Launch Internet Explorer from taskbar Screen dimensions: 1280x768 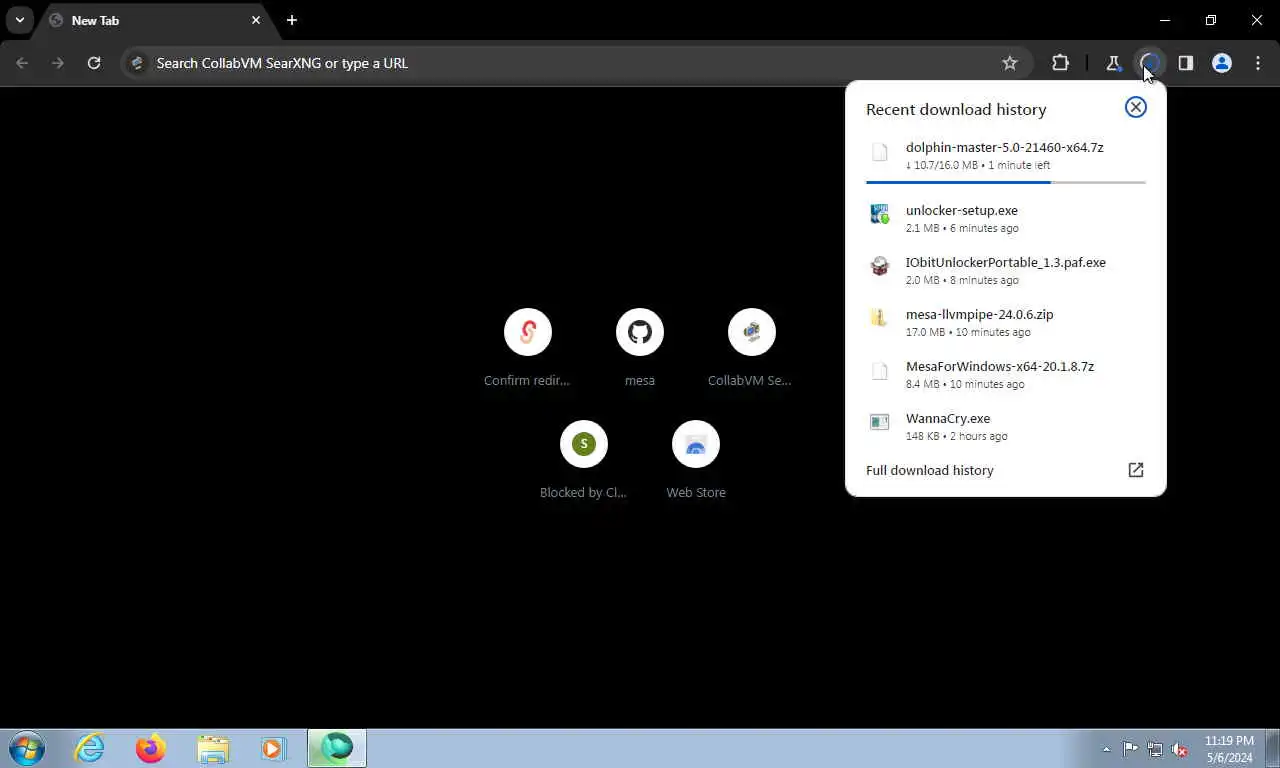tap(89, 748)
